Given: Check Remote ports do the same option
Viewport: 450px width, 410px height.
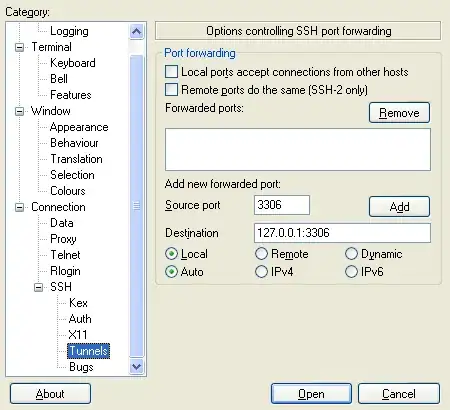Looking at the screenshot, I should [171, 90].
